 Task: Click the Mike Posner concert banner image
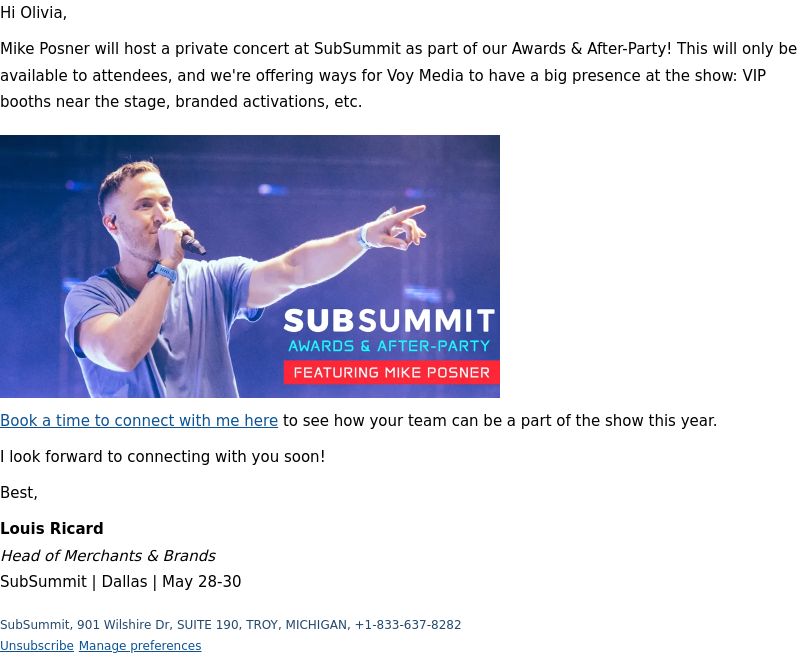click(x=250, y=266)
